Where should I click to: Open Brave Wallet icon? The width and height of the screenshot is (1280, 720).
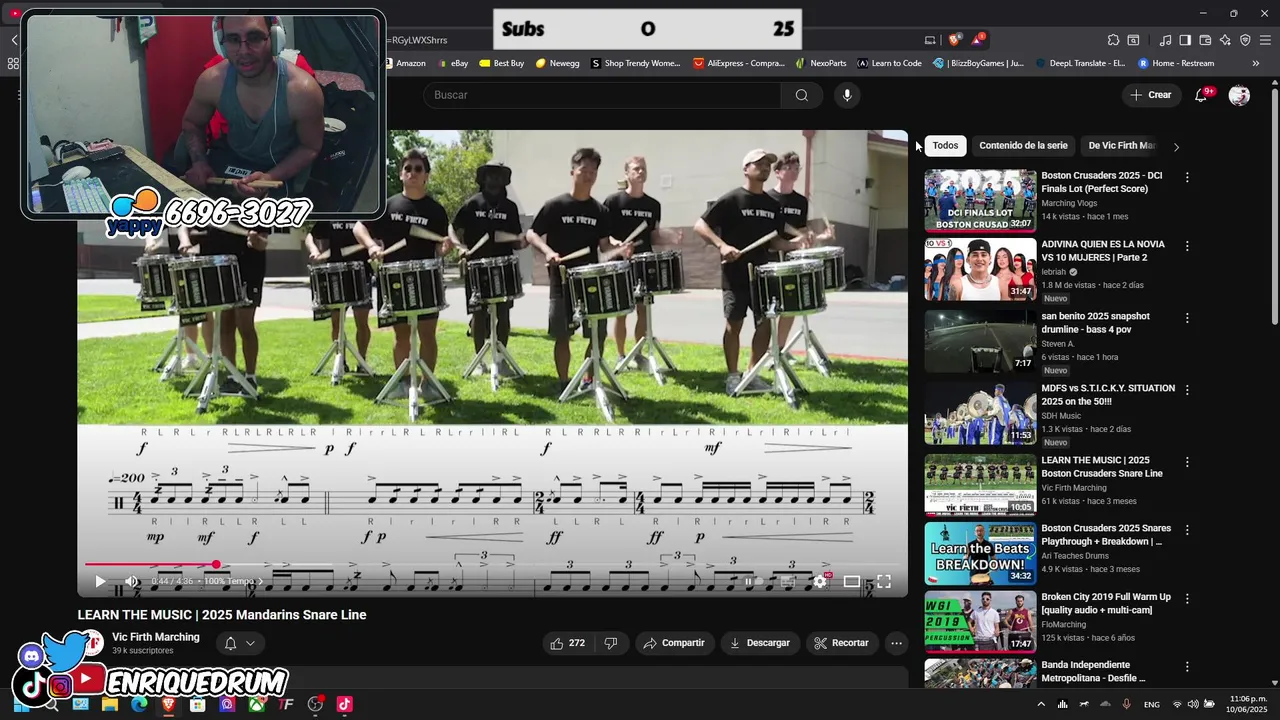pyautogui.click(x=1205, y=40)
